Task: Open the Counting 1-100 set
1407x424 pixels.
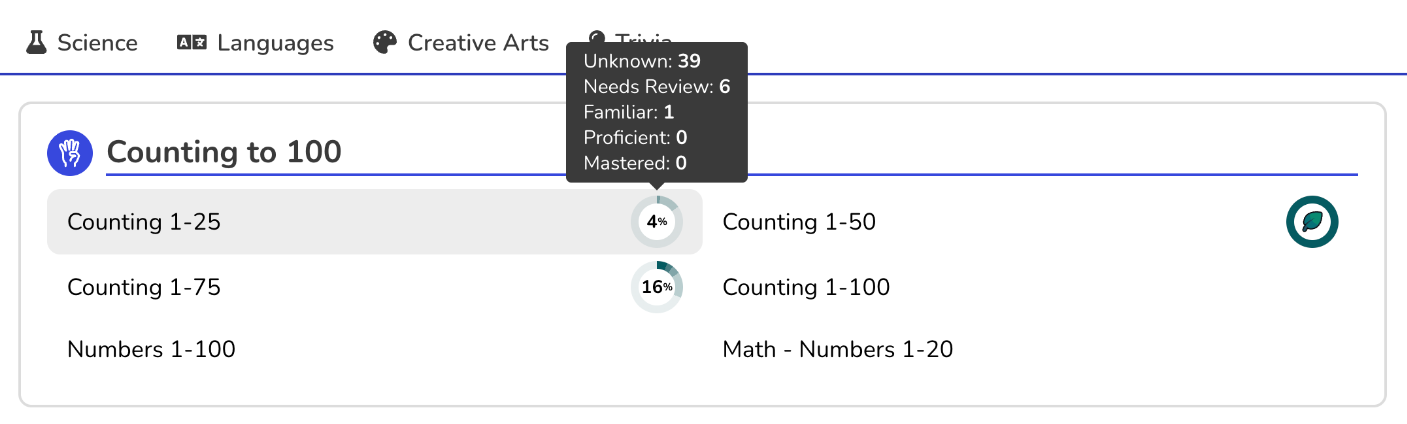Action: click(806, 288)
